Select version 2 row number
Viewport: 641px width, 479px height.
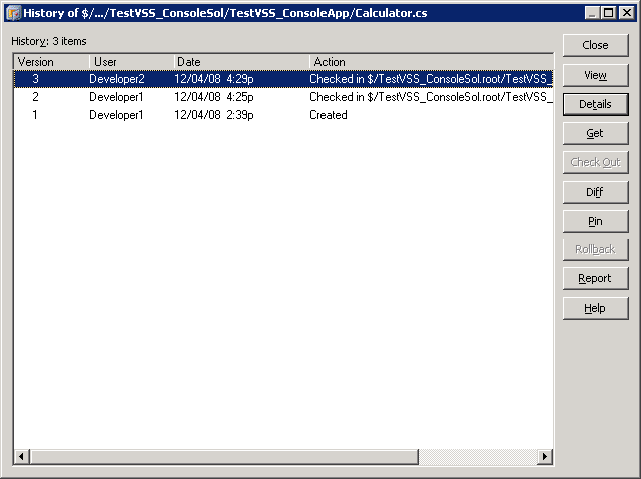point(35,97)
